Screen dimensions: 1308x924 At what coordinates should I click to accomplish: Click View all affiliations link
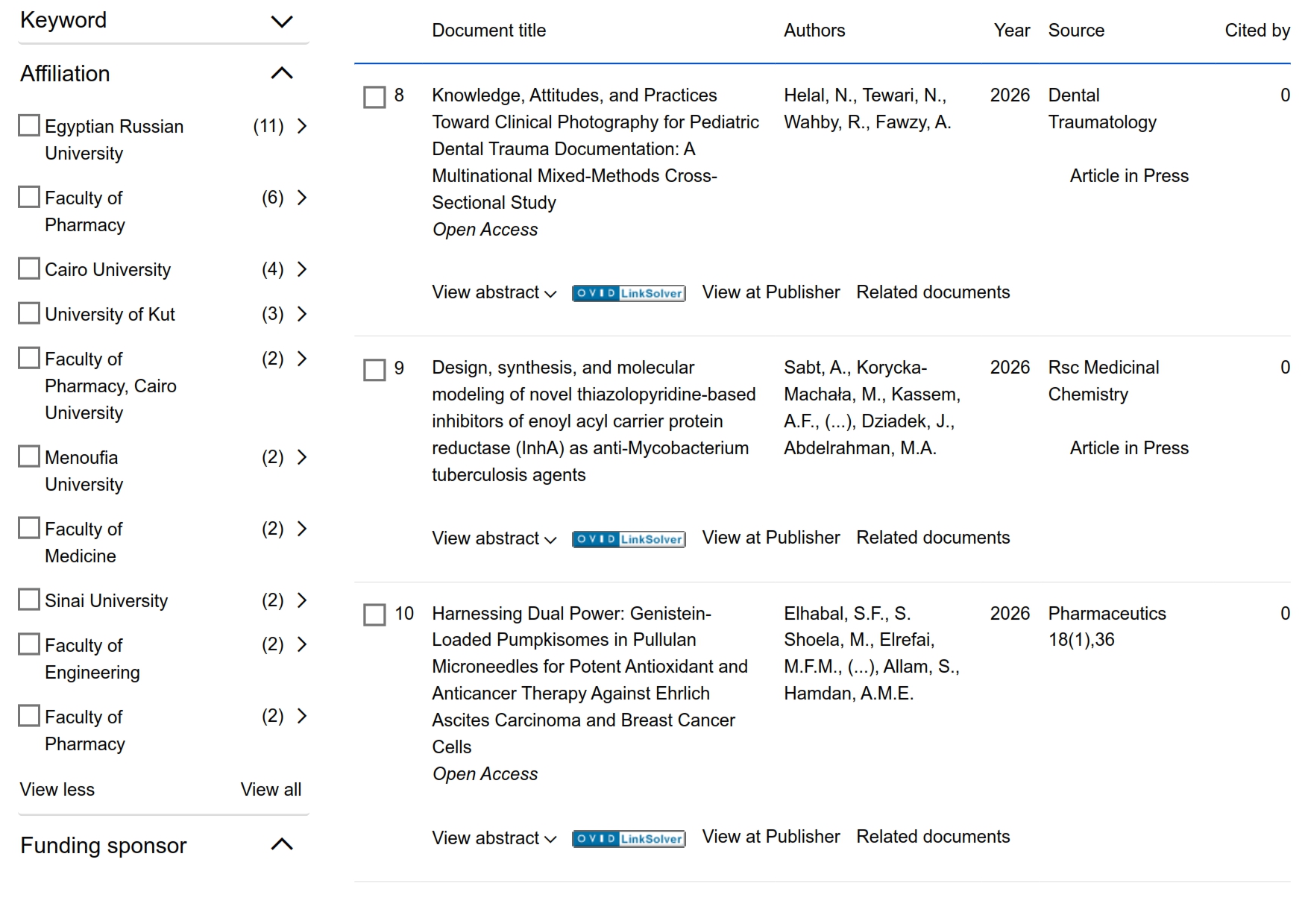click(x=271, y=790)
